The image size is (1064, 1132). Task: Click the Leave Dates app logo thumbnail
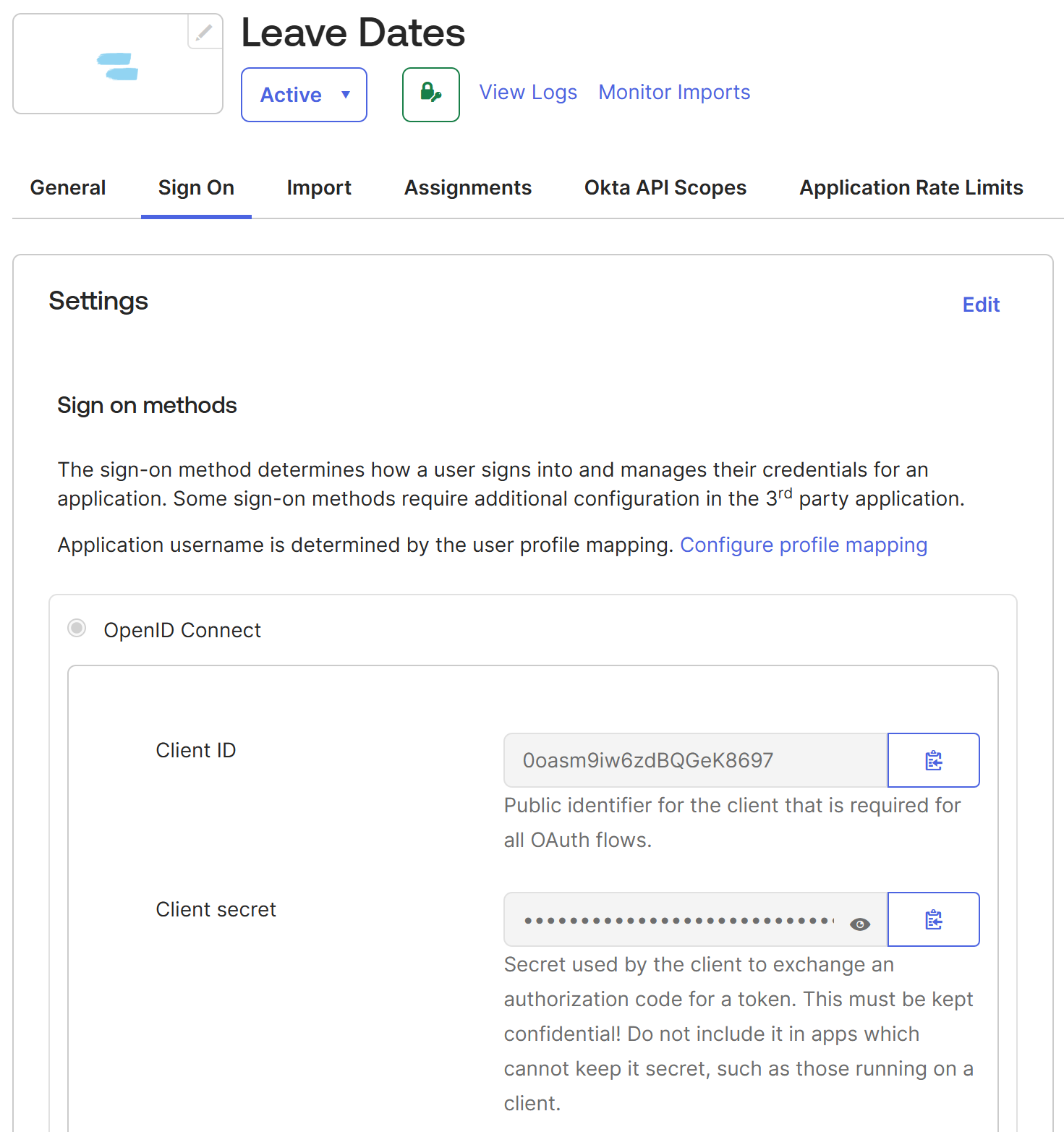click(x=118, y=64)
